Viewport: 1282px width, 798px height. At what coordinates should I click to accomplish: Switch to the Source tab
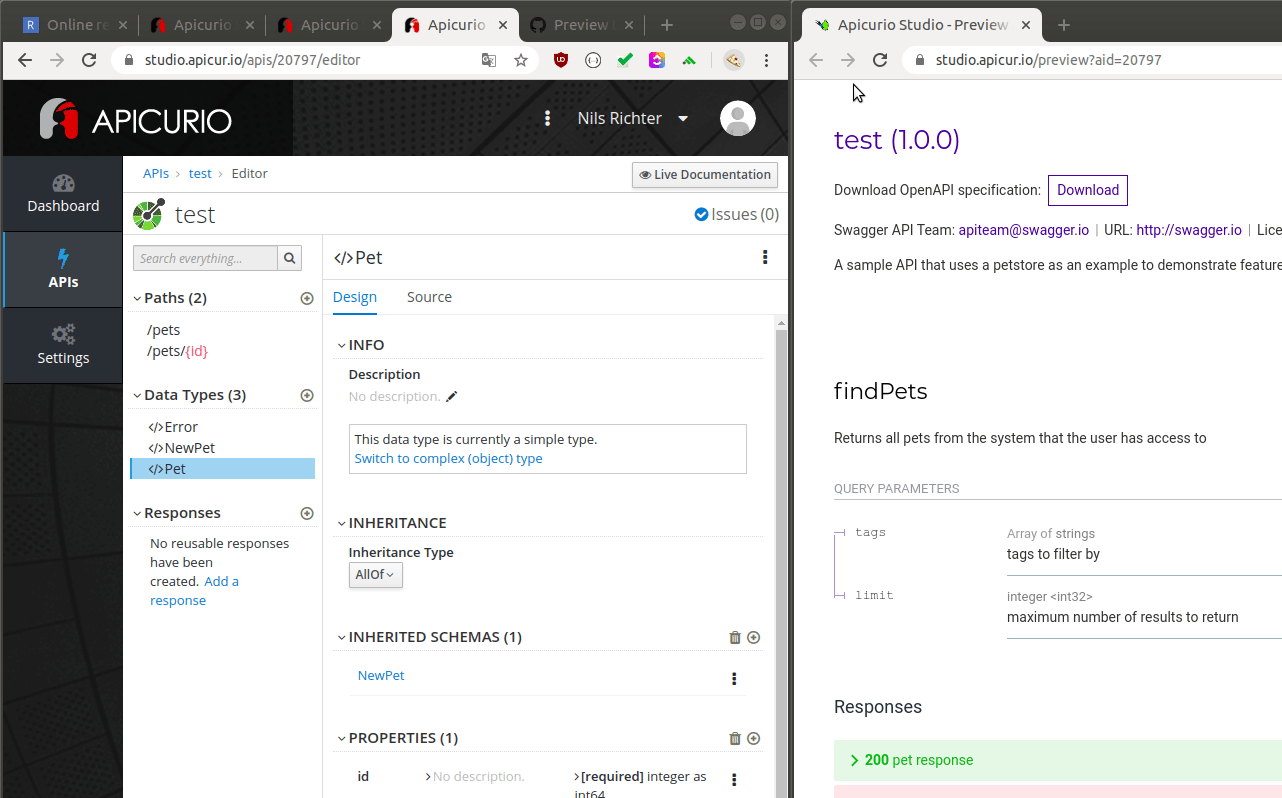point(429,297)
